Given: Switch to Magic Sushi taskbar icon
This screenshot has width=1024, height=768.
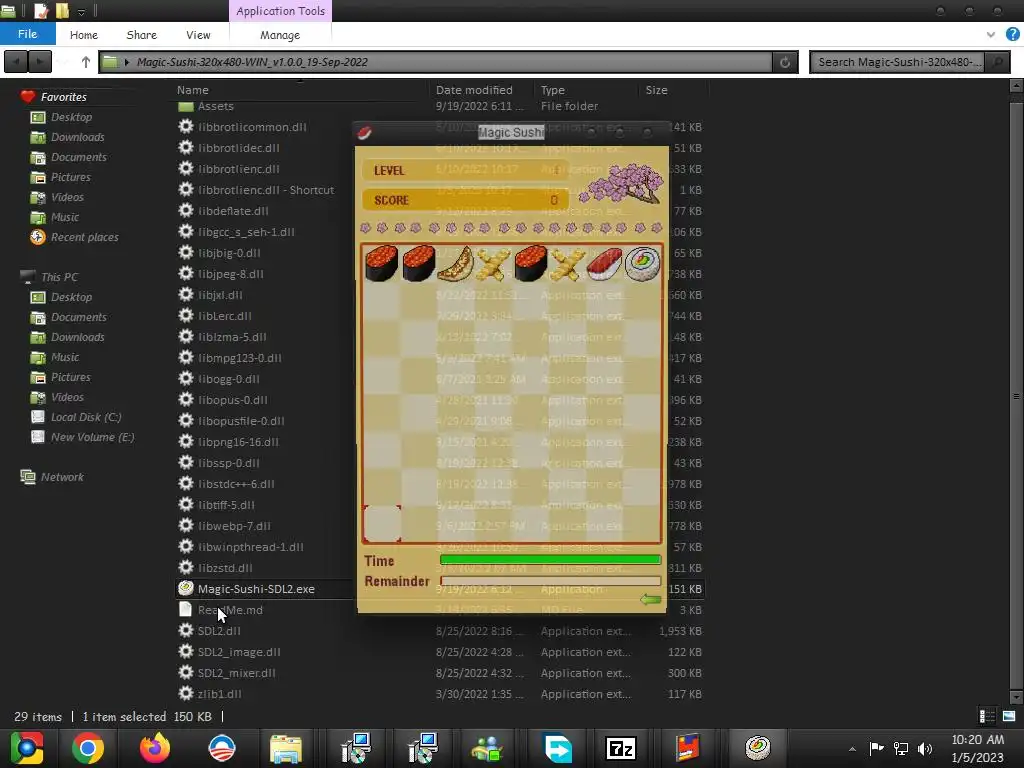Looking at the screenshot, I should point(758,748).
